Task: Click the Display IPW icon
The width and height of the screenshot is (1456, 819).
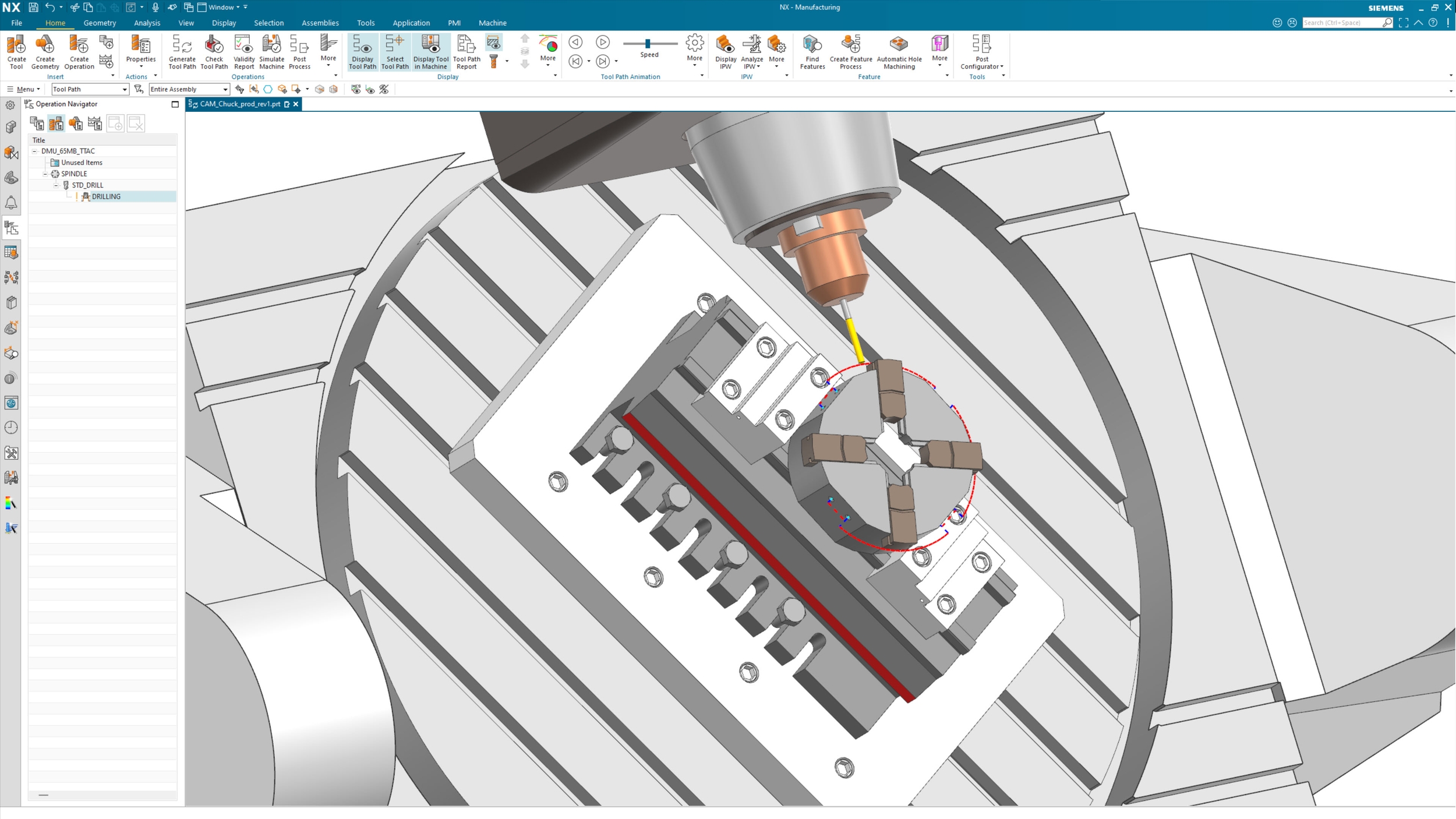Action: (726, 52)
